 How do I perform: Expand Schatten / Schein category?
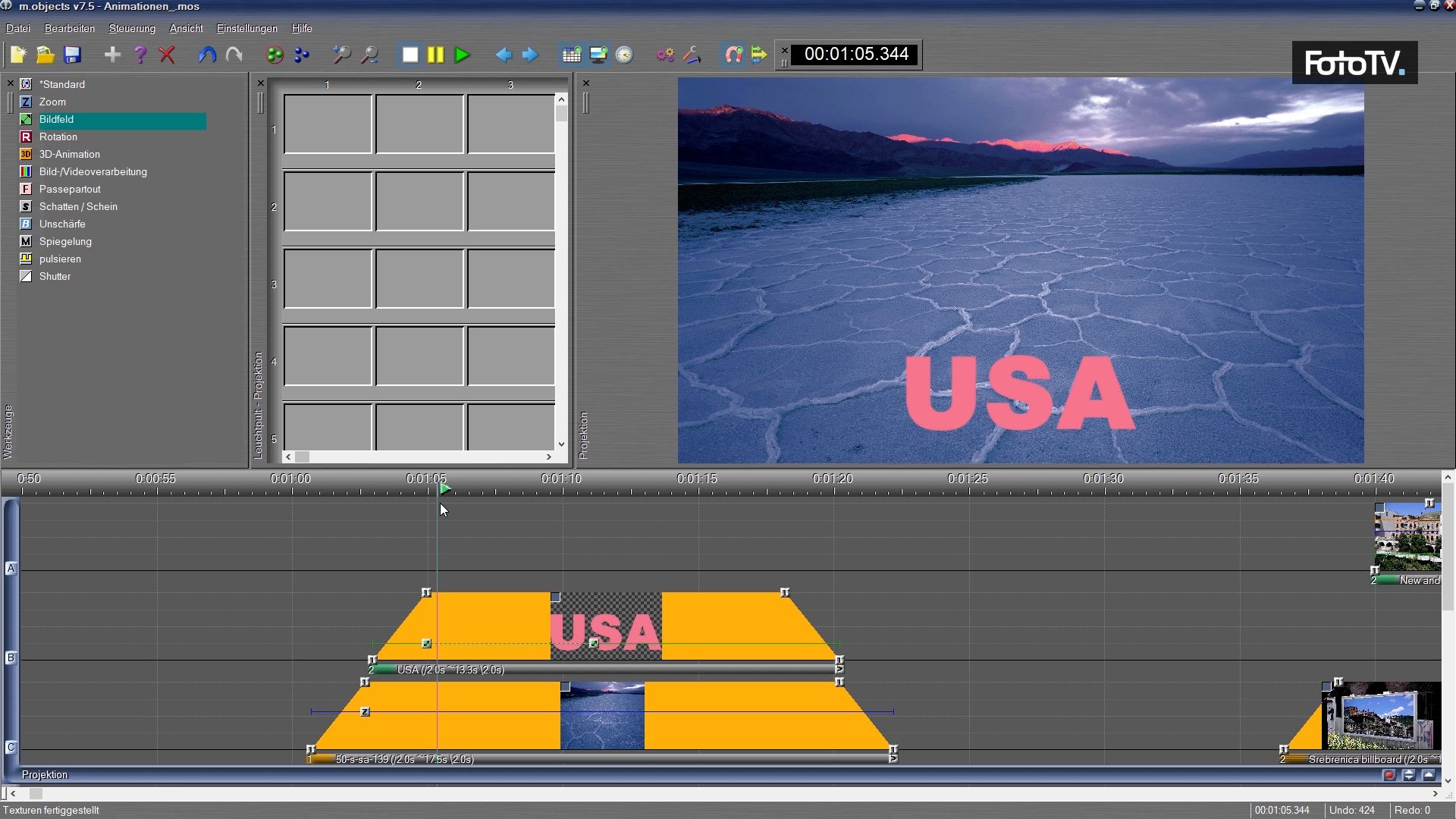[x=78, y=206]
